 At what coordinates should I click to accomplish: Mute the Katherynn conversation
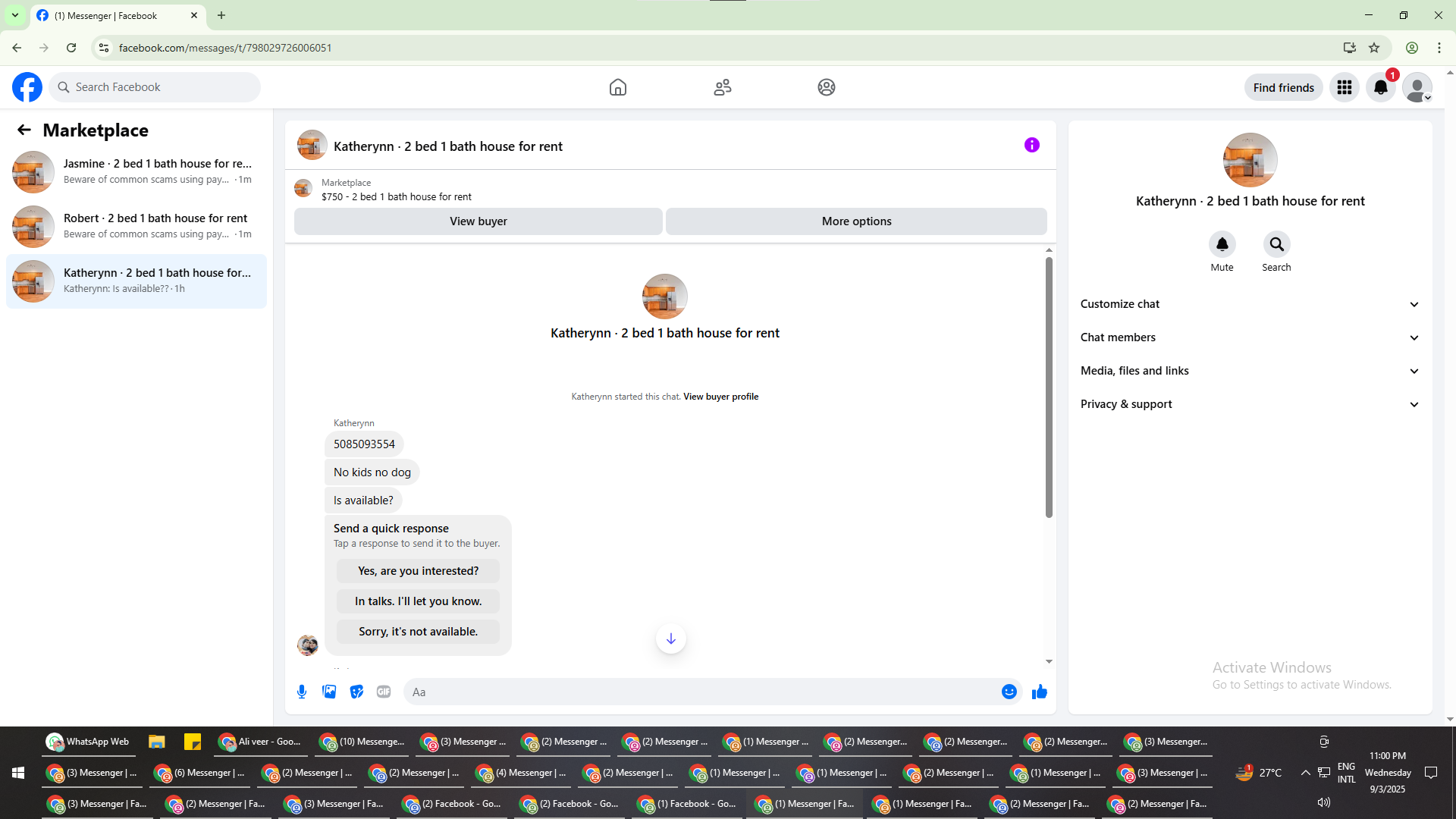1222,244
